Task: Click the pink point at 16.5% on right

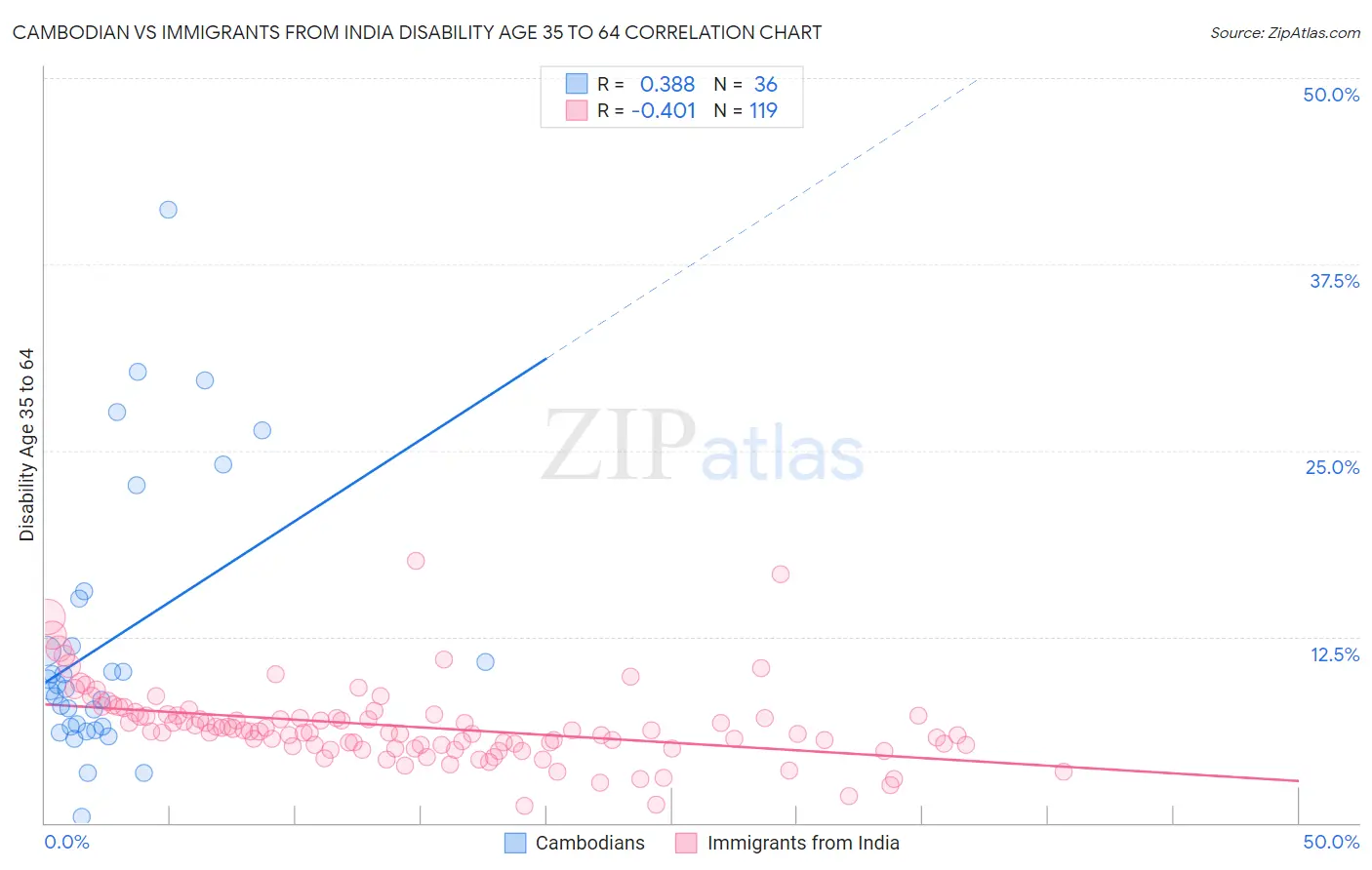Action: [x=781, y=574]
